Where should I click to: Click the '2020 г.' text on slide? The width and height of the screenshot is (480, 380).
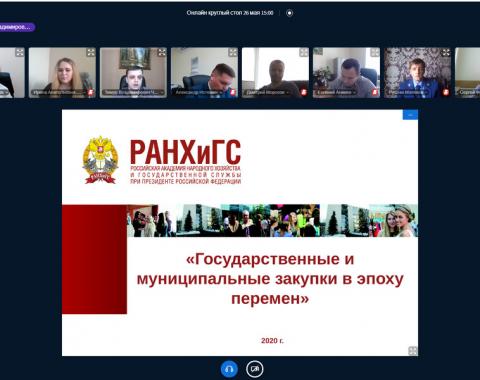pos(272,340)
